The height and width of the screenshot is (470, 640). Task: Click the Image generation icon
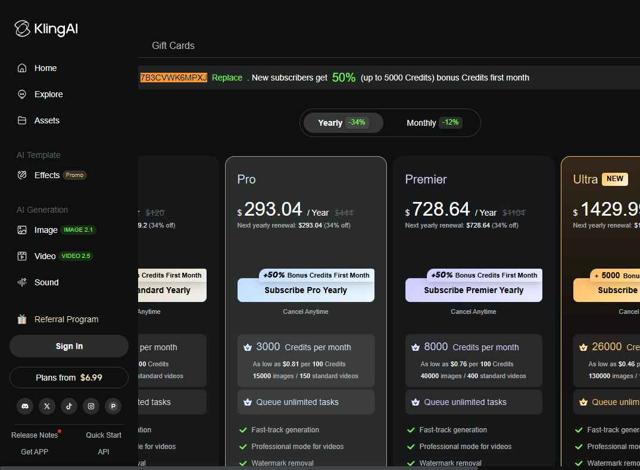tap(22, 230)
